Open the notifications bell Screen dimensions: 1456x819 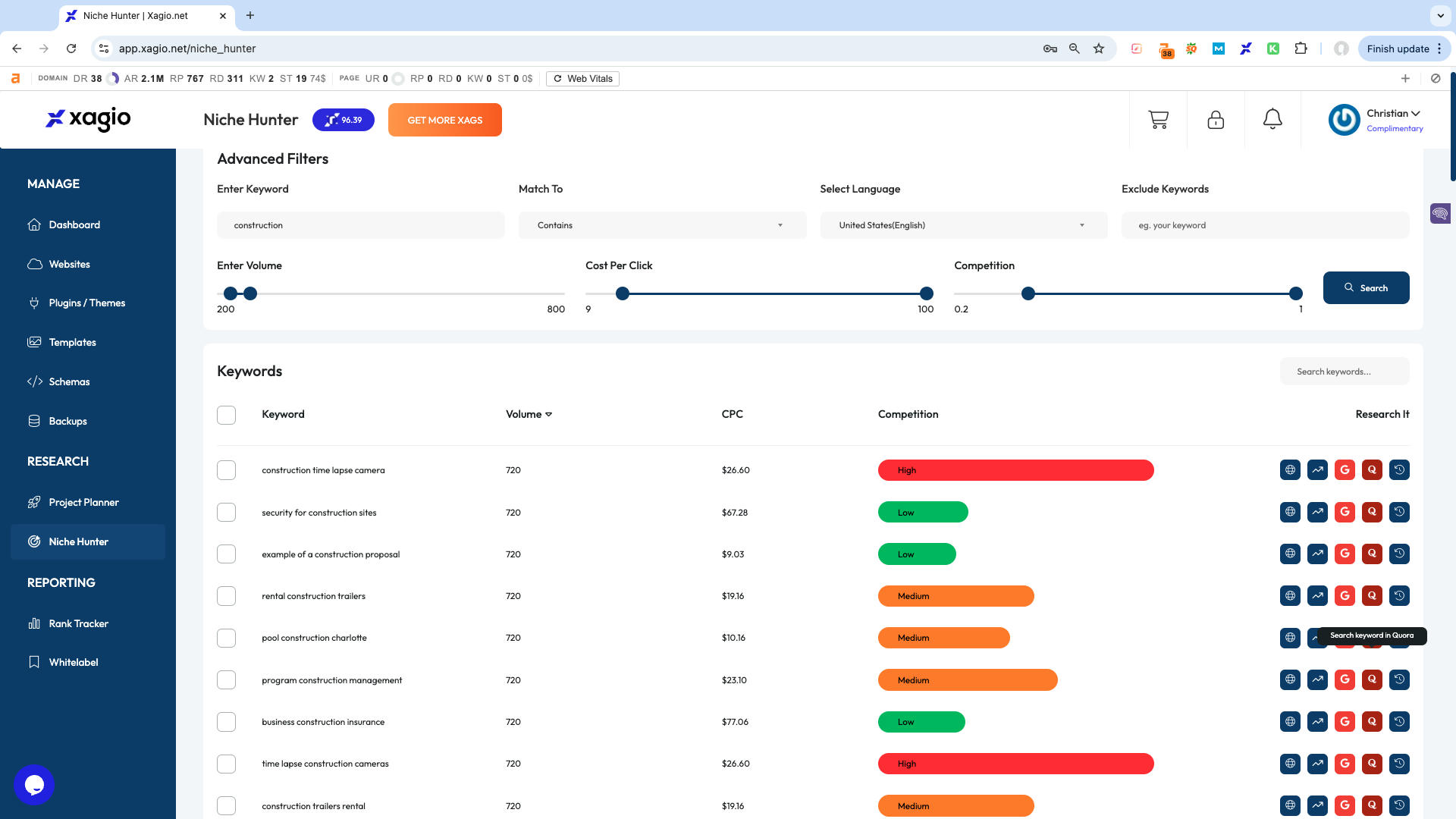click(x=1272, y=119)
